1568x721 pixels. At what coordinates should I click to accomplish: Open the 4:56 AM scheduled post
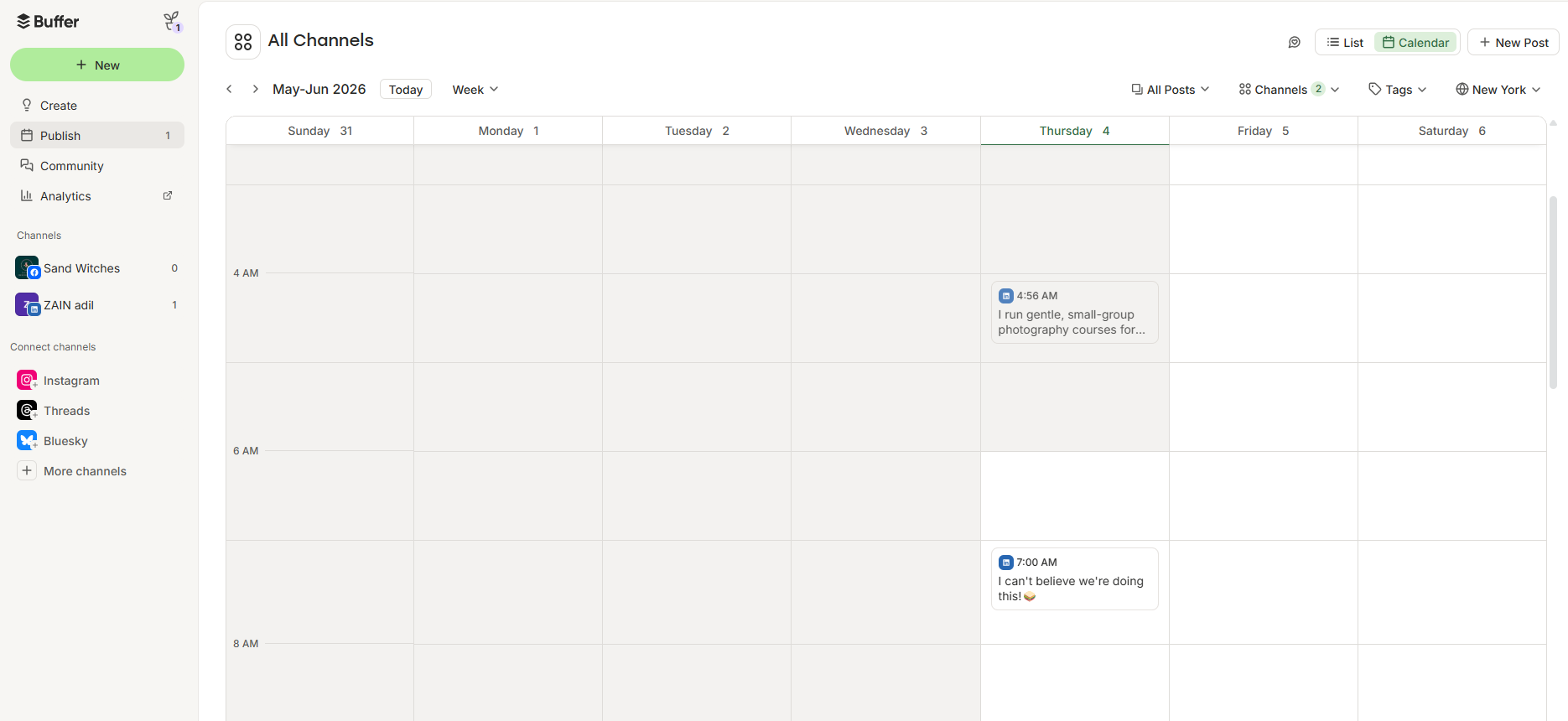pos(1075,312)
